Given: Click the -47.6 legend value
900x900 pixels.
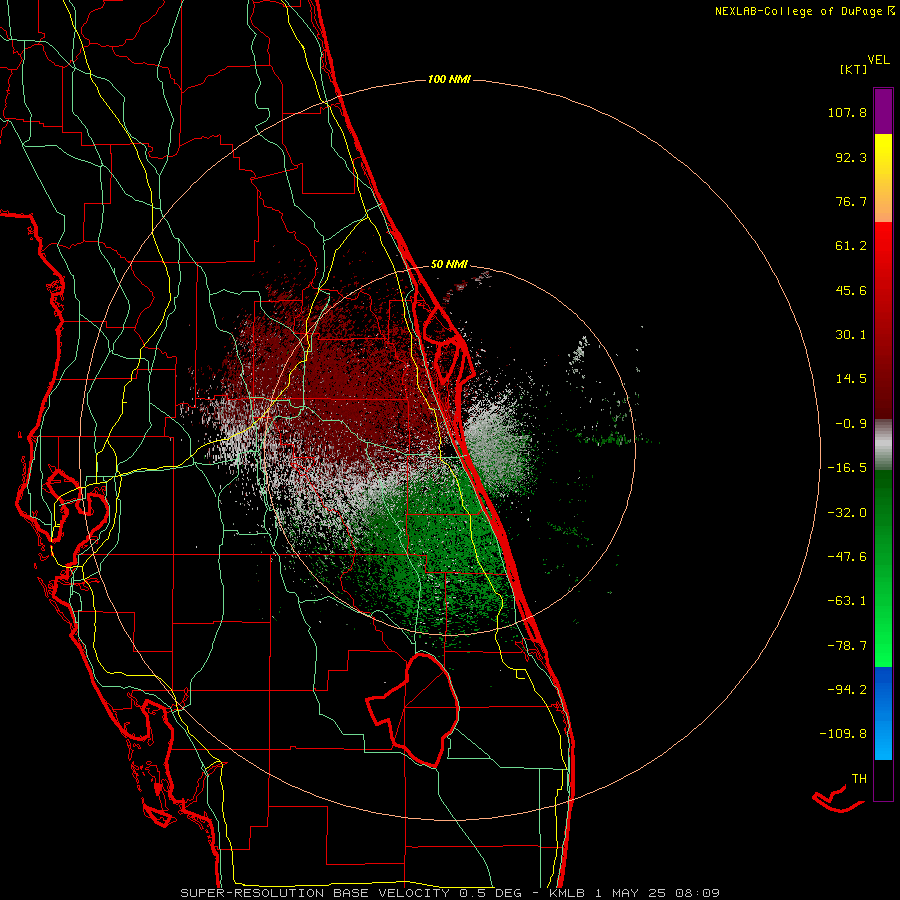Looking at the screenshot, I should [847, 557].
